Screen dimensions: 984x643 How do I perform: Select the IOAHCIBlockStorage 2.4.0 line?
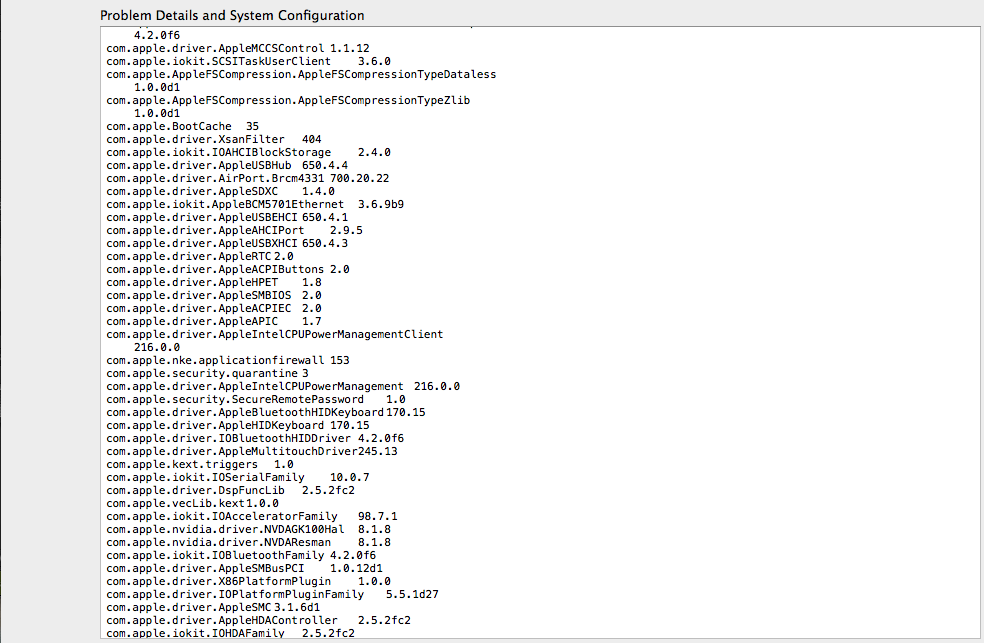249,152
